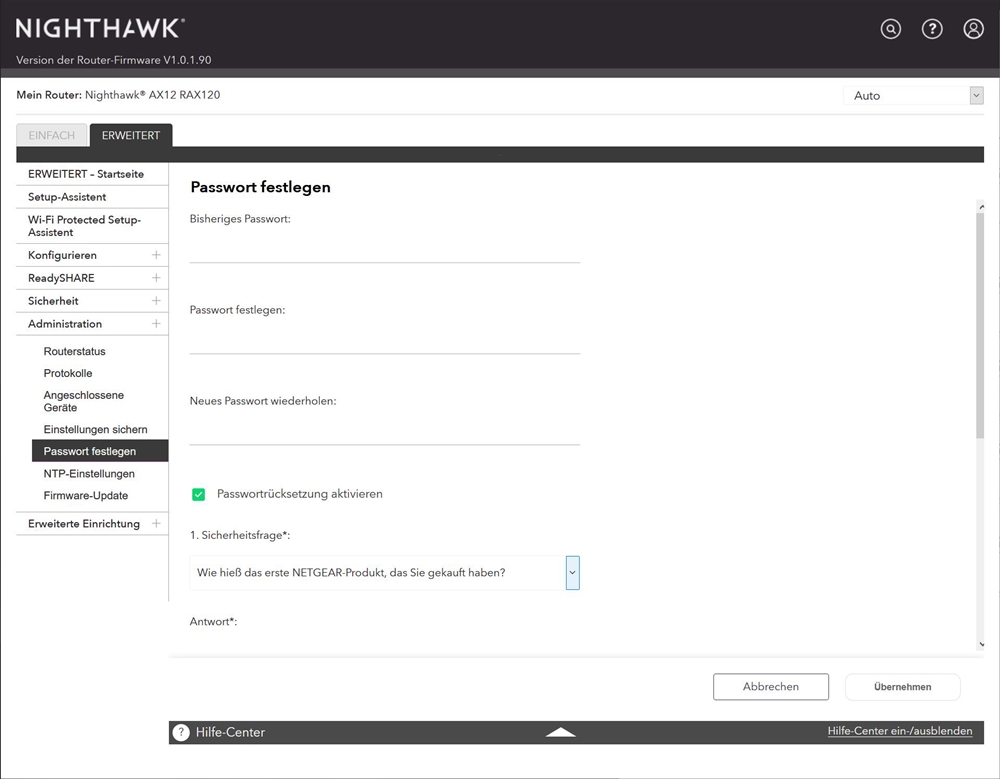
Task: Click the Hilfe-Center question mark icon
Action: pyautogui.click(x=181, y=732)
